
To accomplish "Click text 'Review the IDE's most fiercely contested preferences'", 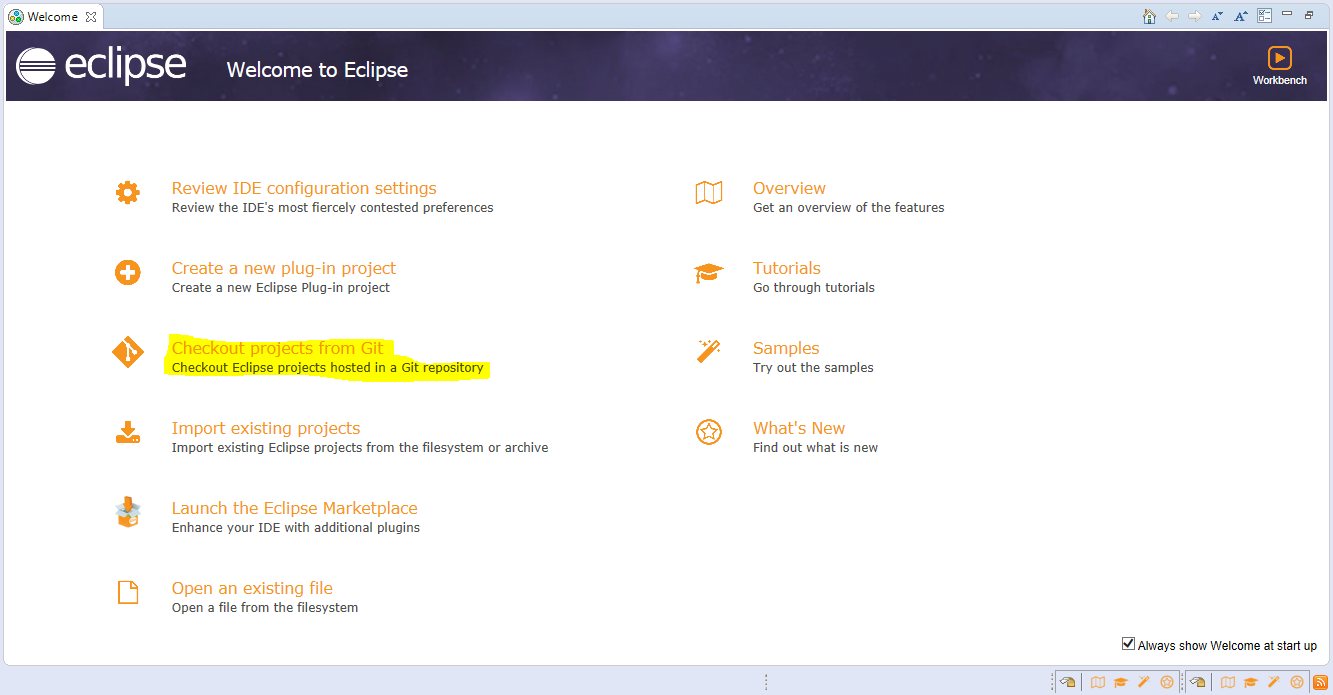I will [x=333, y=208].
